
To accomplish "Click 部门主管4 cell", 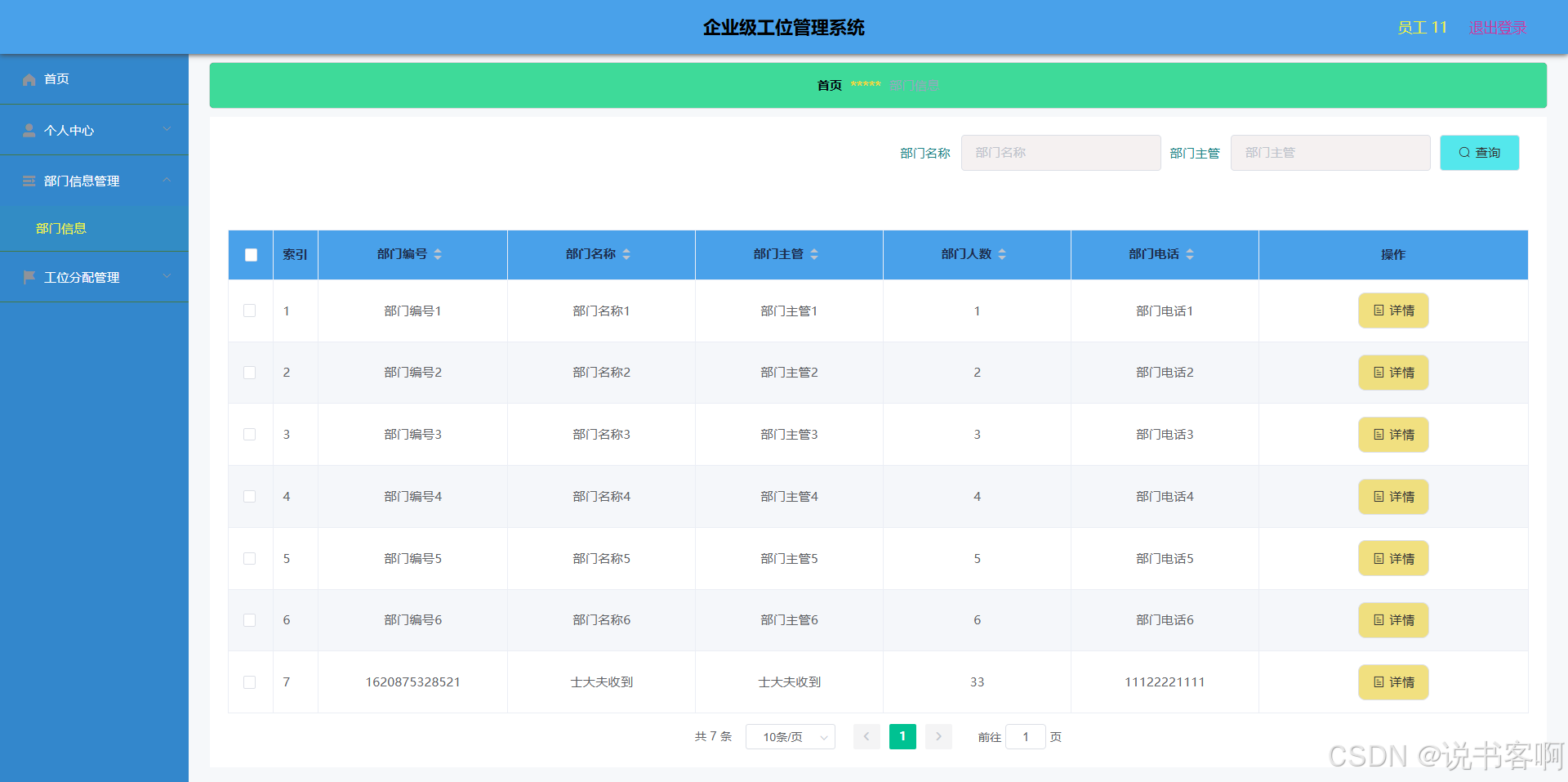I will coord(789,497).
